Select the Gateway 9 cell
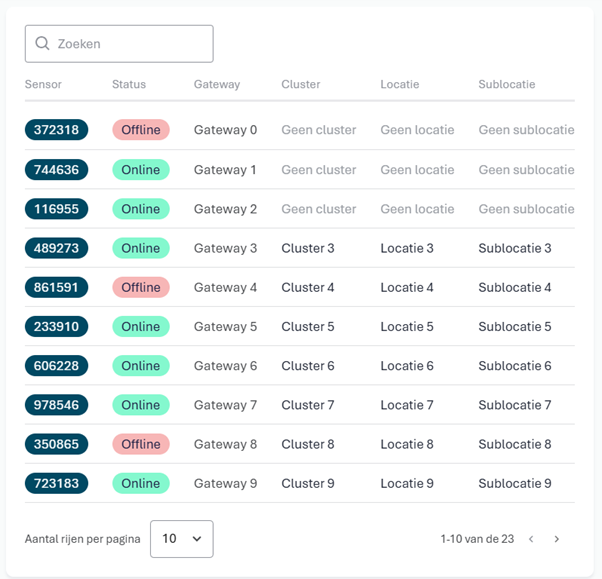The height and width of the screenshot is (579, 602). (x=225, y=483)
